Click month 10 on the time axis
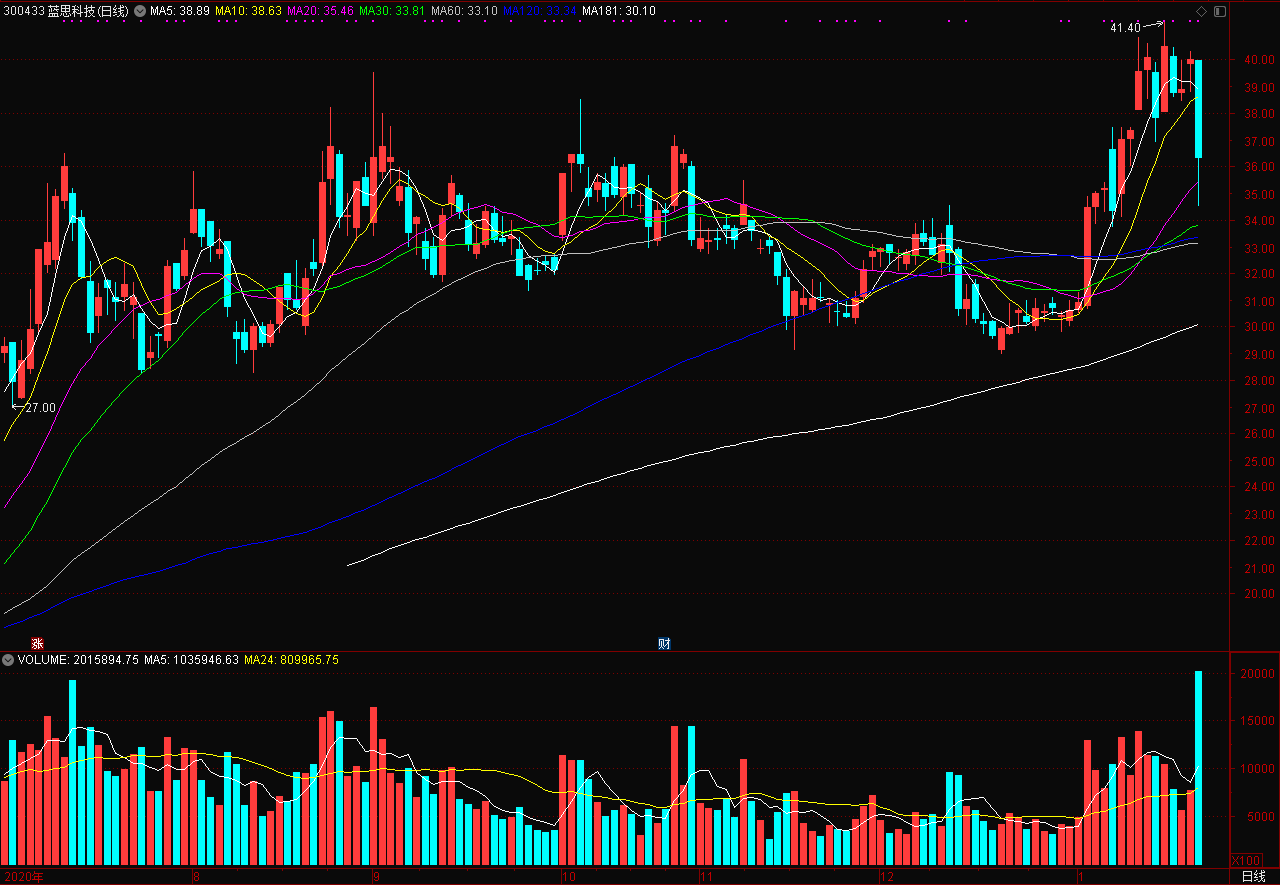This screenshot has width=1280, height=885. tap(568, 877)
